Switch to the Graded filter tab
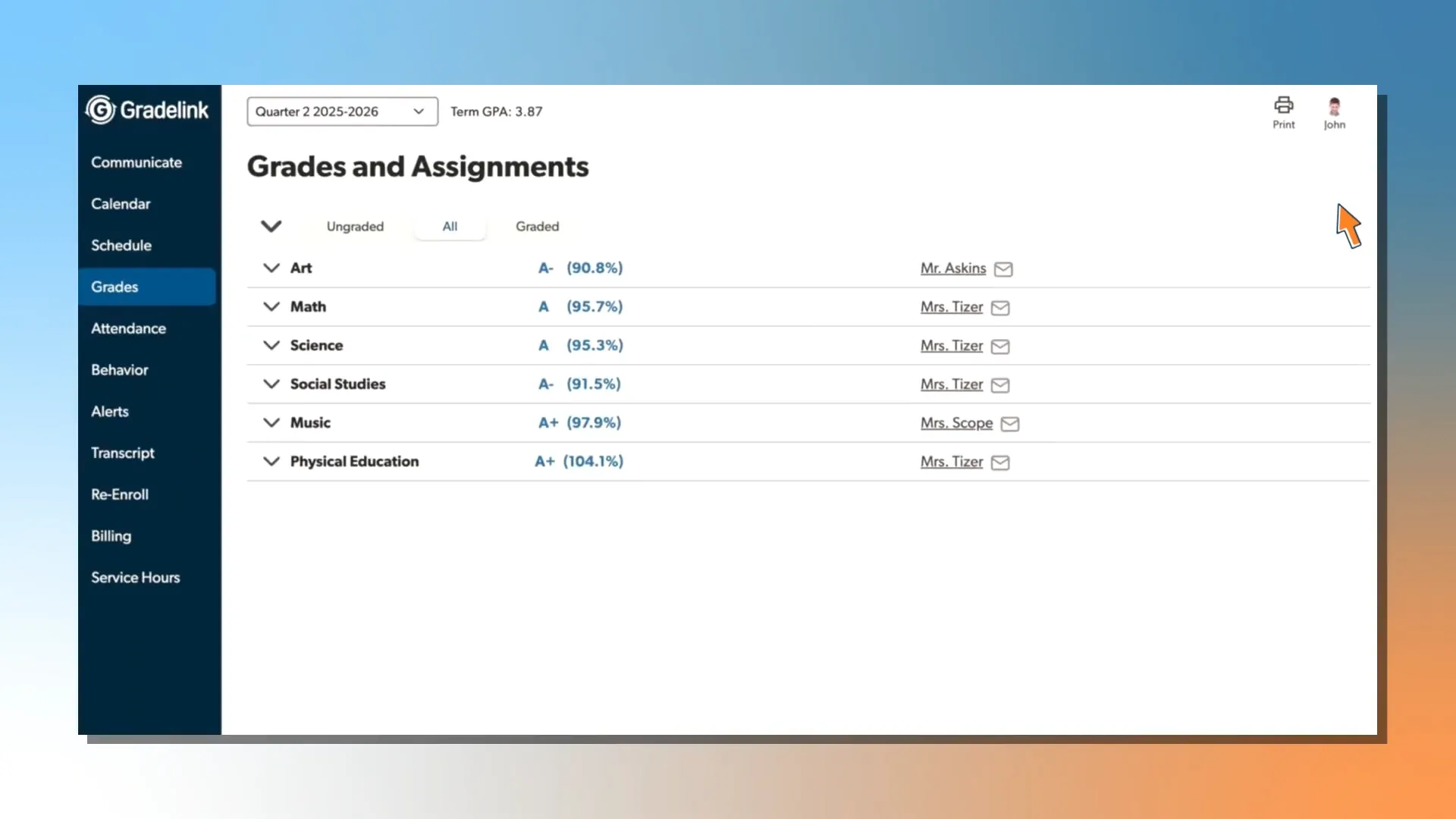This screenshot has width=1456, height=819. (x=537, y=226)
